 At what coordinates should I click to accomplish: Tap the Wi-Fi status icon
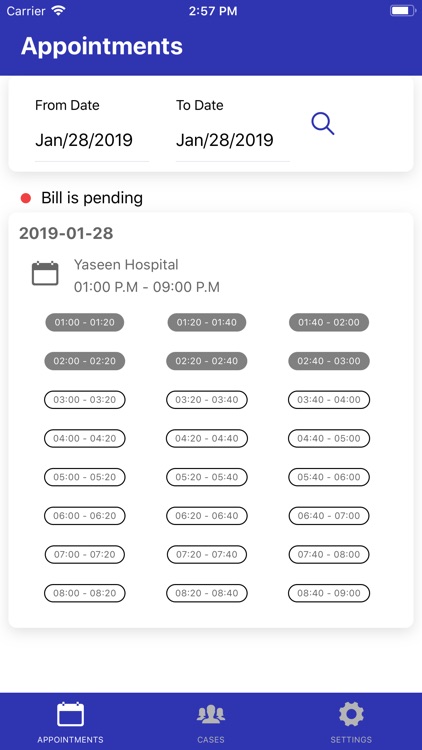click(59, 11)
